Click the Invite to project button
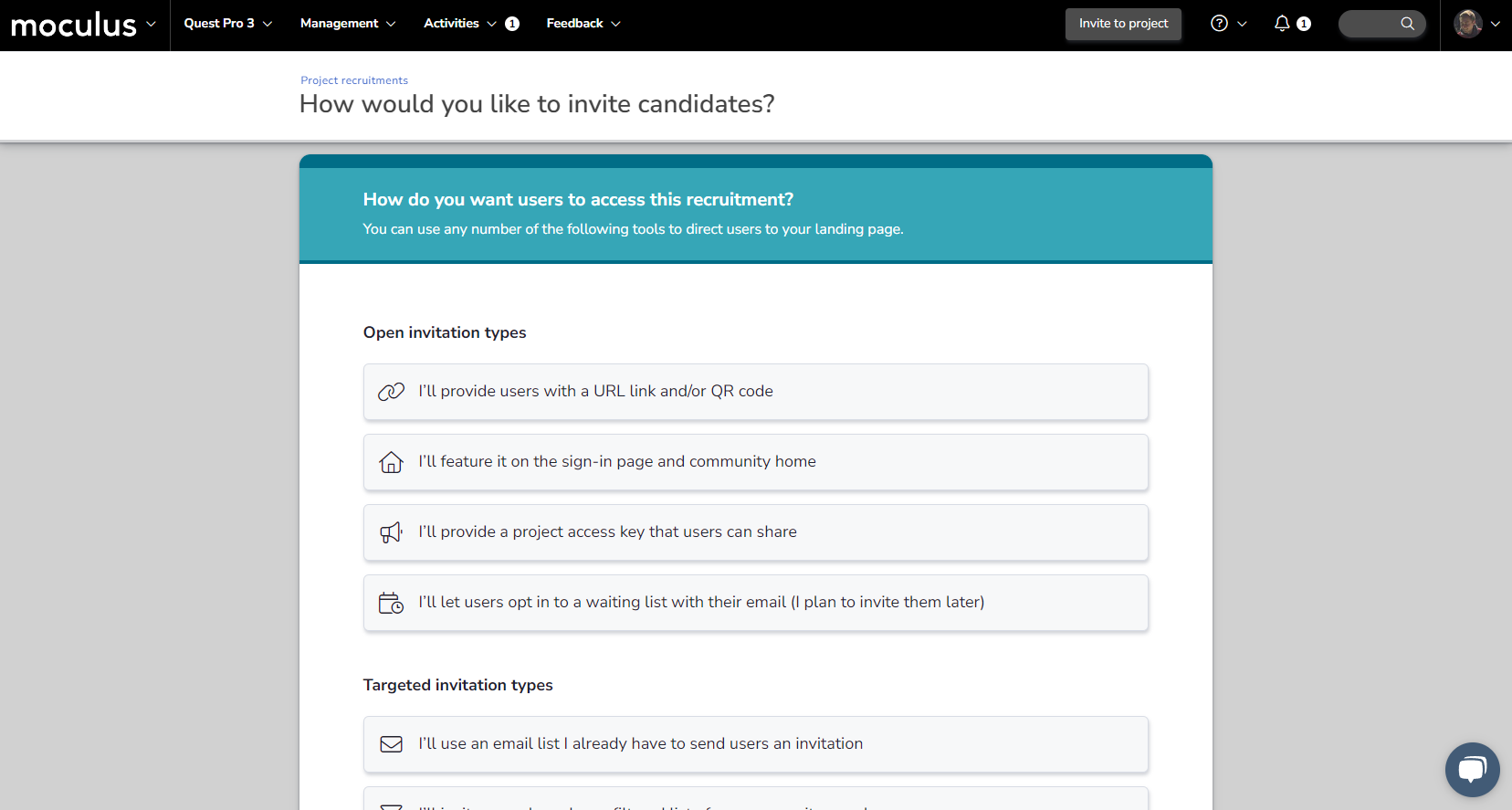Viewport: 1512px width, 810px height. tap(1123, 24)
